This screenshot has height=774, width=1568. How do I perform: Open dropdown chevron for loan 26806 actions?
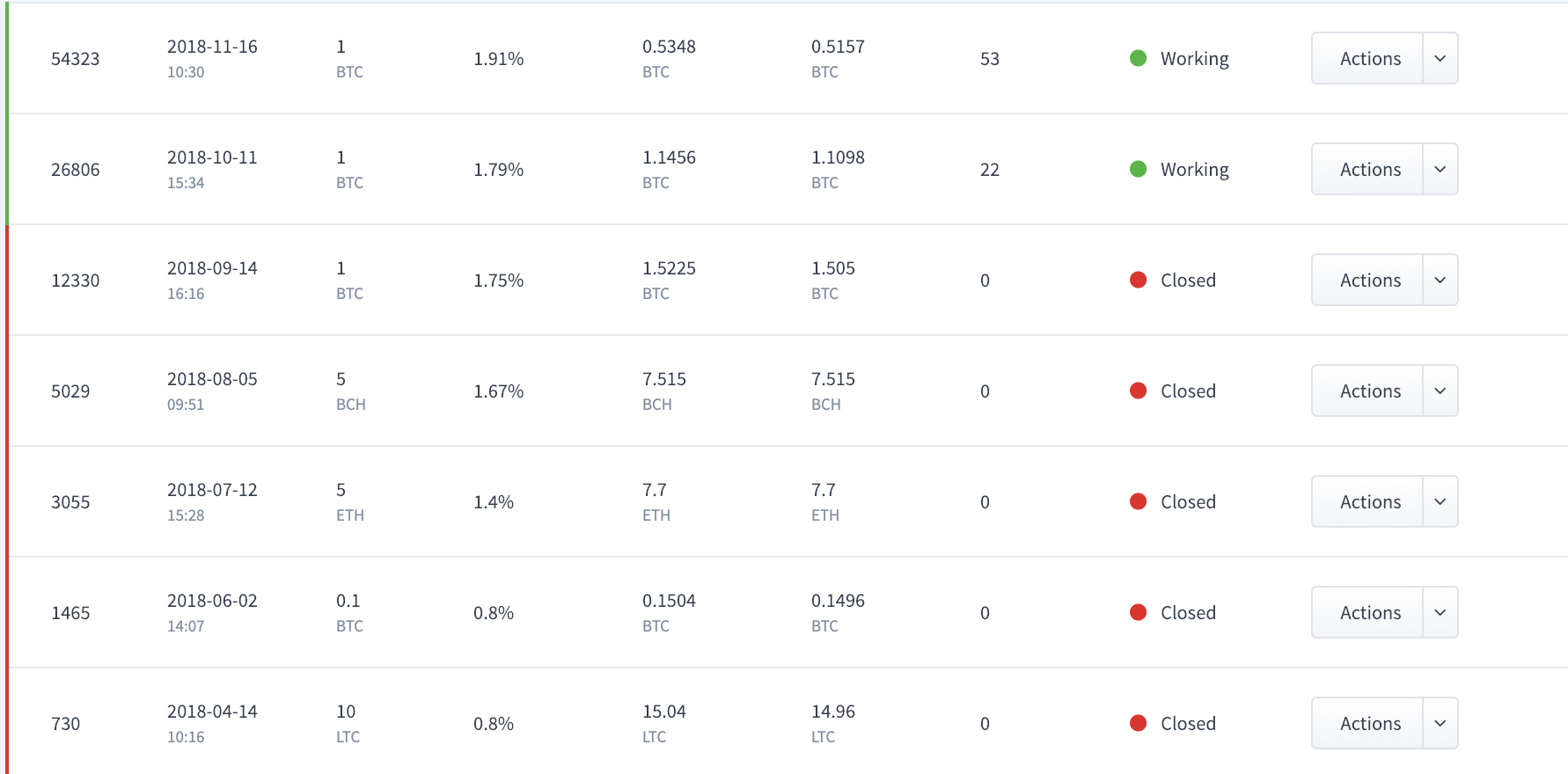[1440, 169]
